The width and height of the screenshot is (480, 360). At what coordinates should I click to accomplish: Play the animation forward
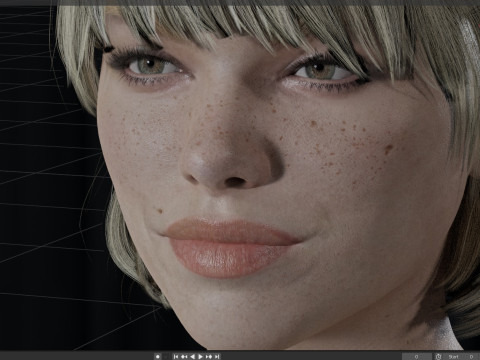click(x=200, y=357)
